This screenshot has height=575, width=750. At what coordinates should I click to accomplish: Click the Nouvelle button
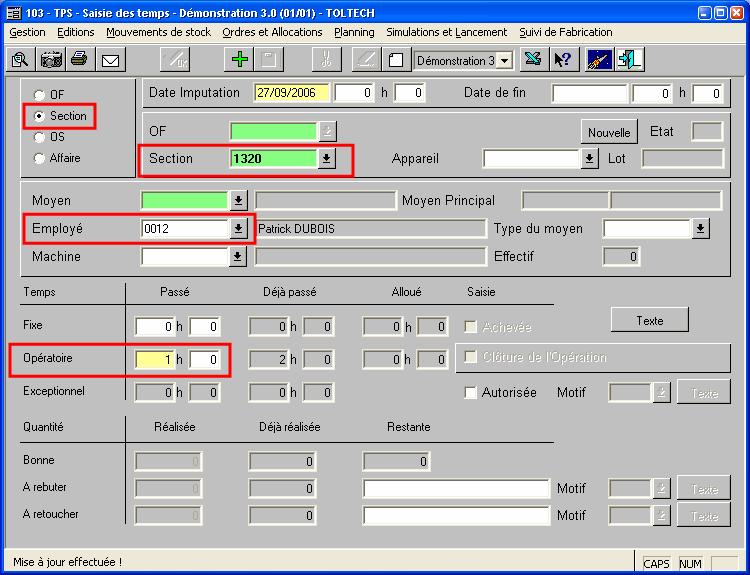(x=608, y=132)
